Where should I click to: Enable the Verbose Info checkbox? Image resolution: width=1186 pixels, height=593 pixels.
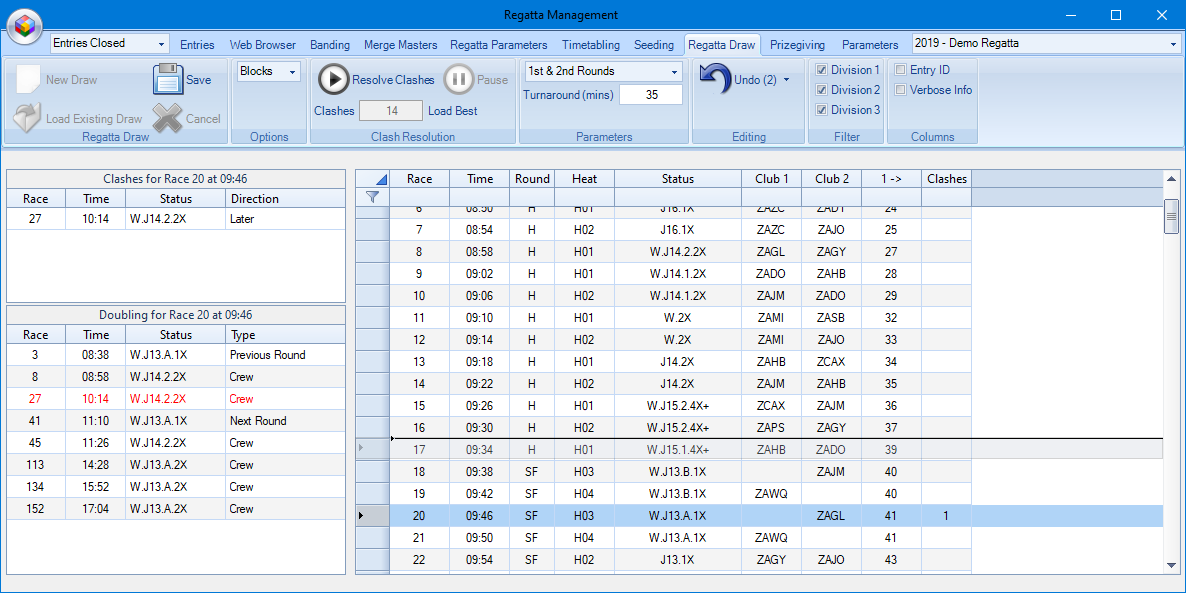tap(901, 90)
